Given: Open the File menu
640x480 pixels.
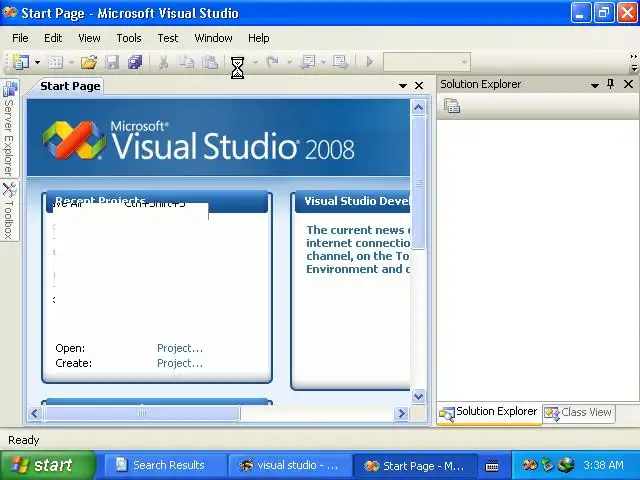Looking at the screenshot, I should [x=20, y=38].
